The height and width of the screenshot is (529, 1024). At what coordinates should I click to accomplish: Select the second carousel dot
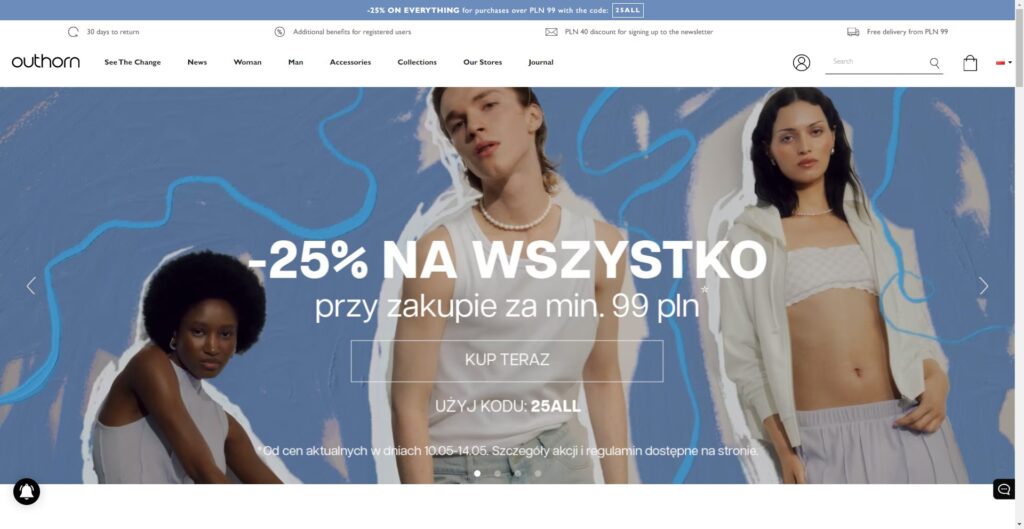coord(498,473)
